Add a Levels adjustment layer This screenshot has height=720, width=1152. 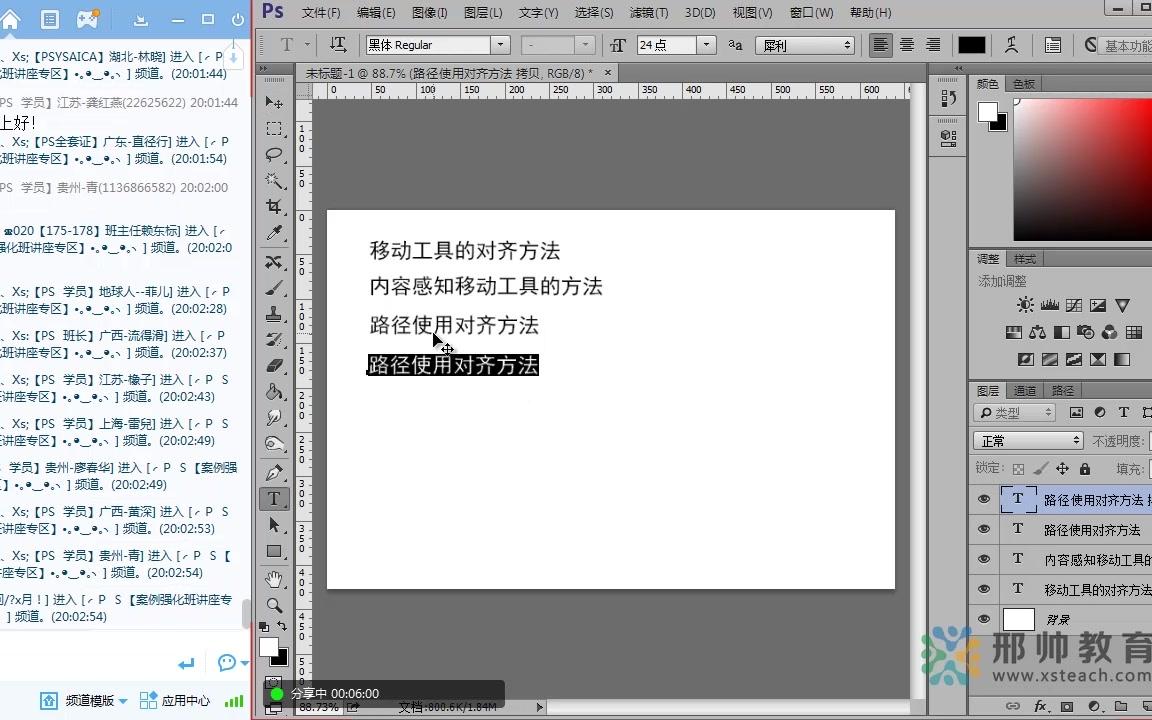coord(1050,305)
